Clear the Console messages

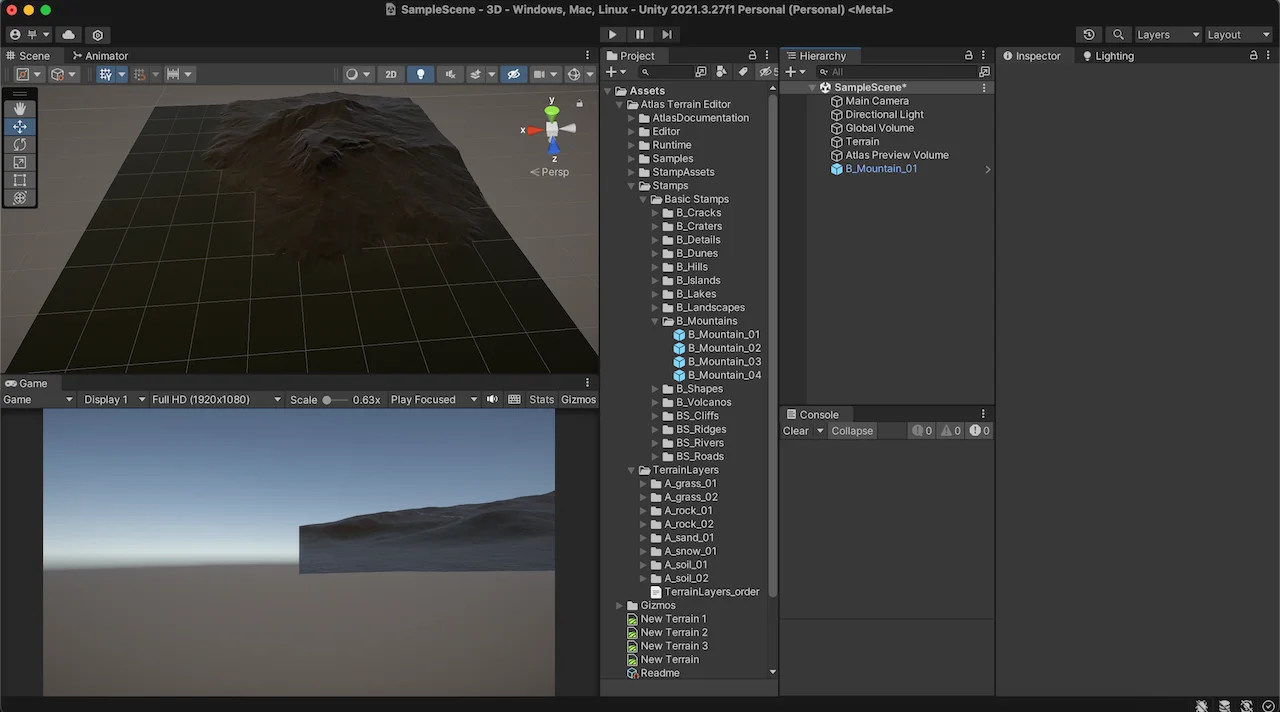tap(796, 431)
